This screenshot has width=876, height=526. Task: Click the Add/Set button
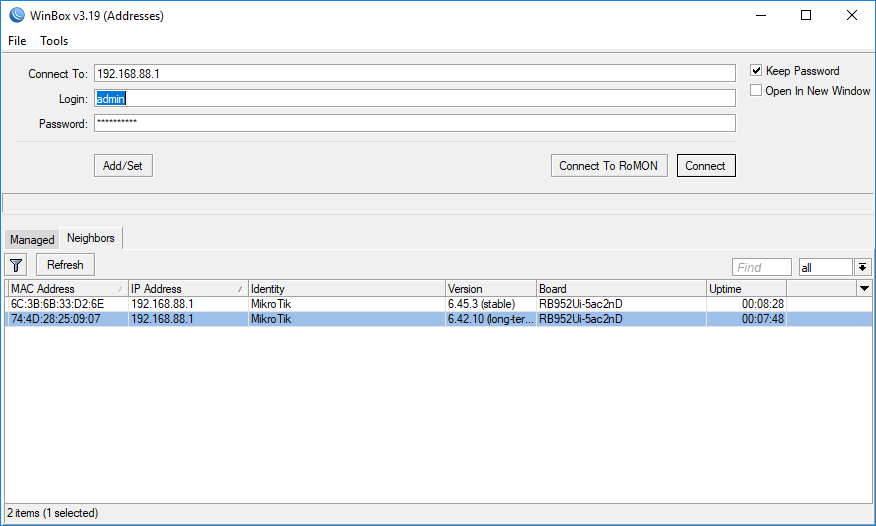point(123,166)
